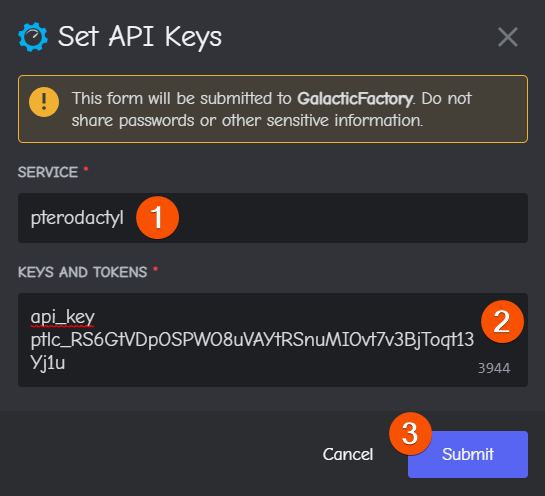Click the orange step 1 badge

[x=157, y=218]
